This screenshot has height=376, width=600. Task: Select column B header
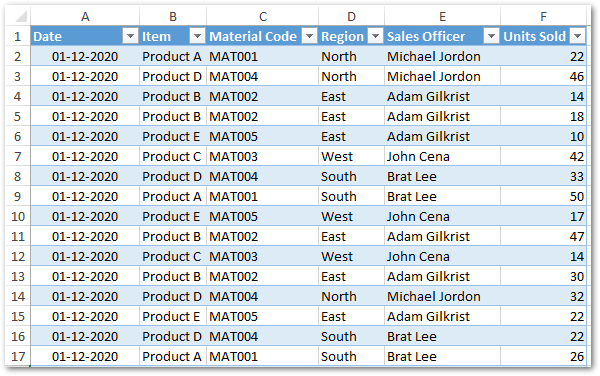click(173, 16)
